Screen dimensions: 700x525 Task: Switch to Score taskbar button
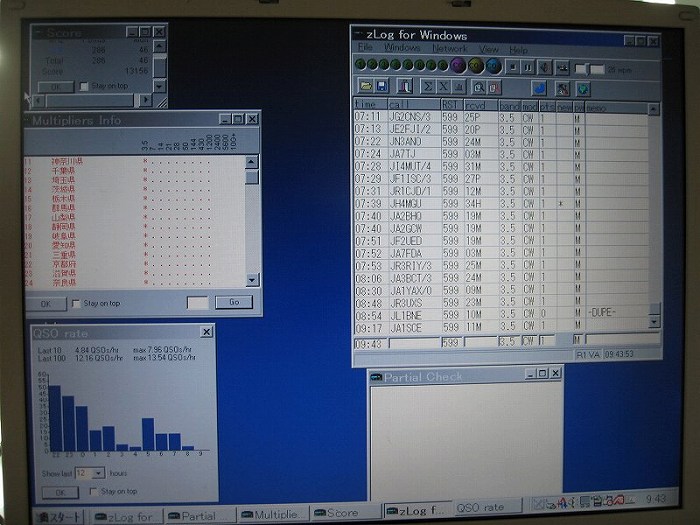pyautogui.click(x=346, y=513)
